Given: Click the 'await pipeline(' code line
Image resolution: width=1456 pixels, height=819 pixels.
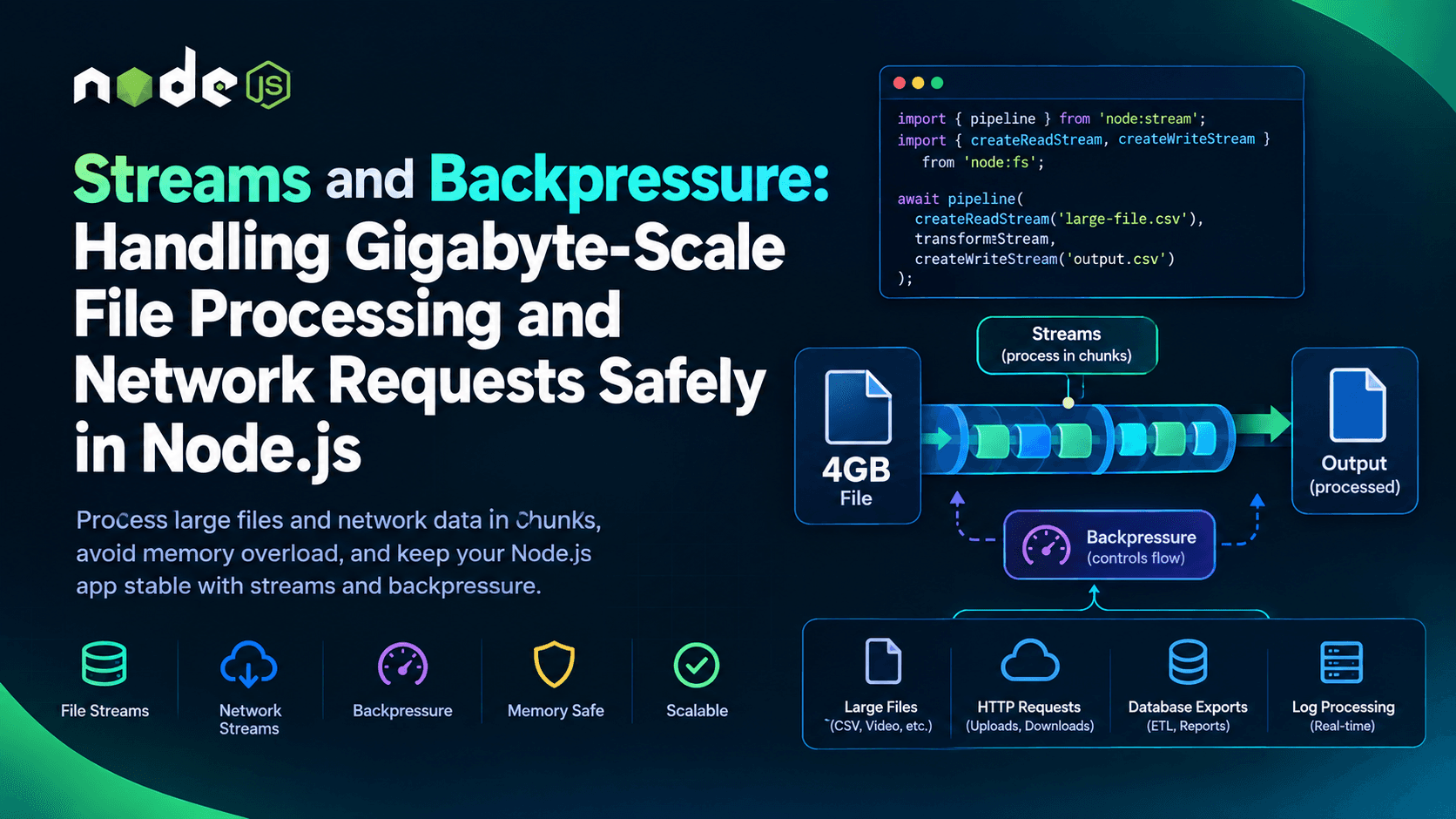Looking at the screenshot, I should point(961,199).
